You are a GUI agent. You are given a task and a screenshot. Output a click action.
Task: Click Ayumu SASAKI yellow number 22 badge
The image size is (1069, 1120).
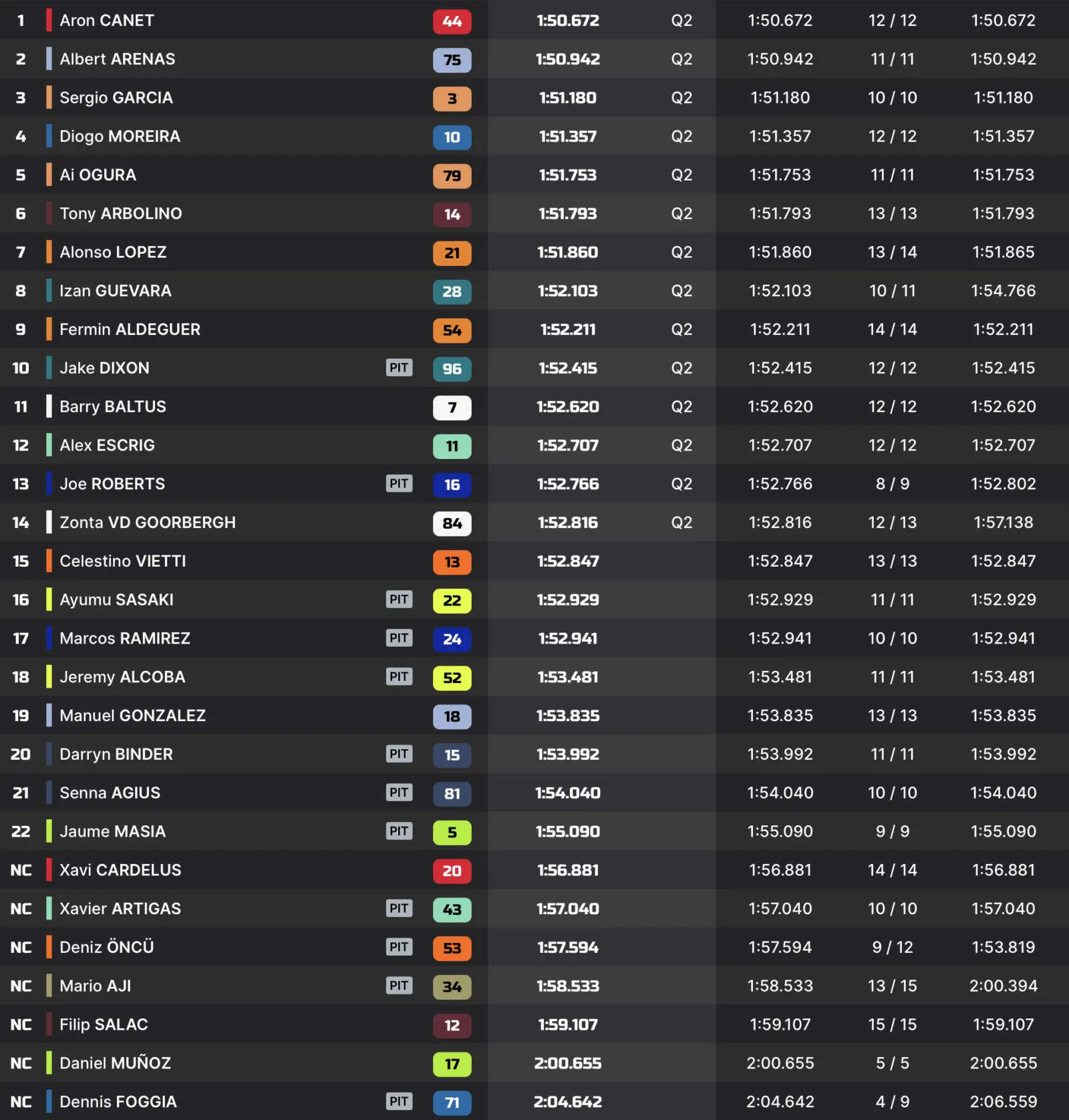(452, 601)
